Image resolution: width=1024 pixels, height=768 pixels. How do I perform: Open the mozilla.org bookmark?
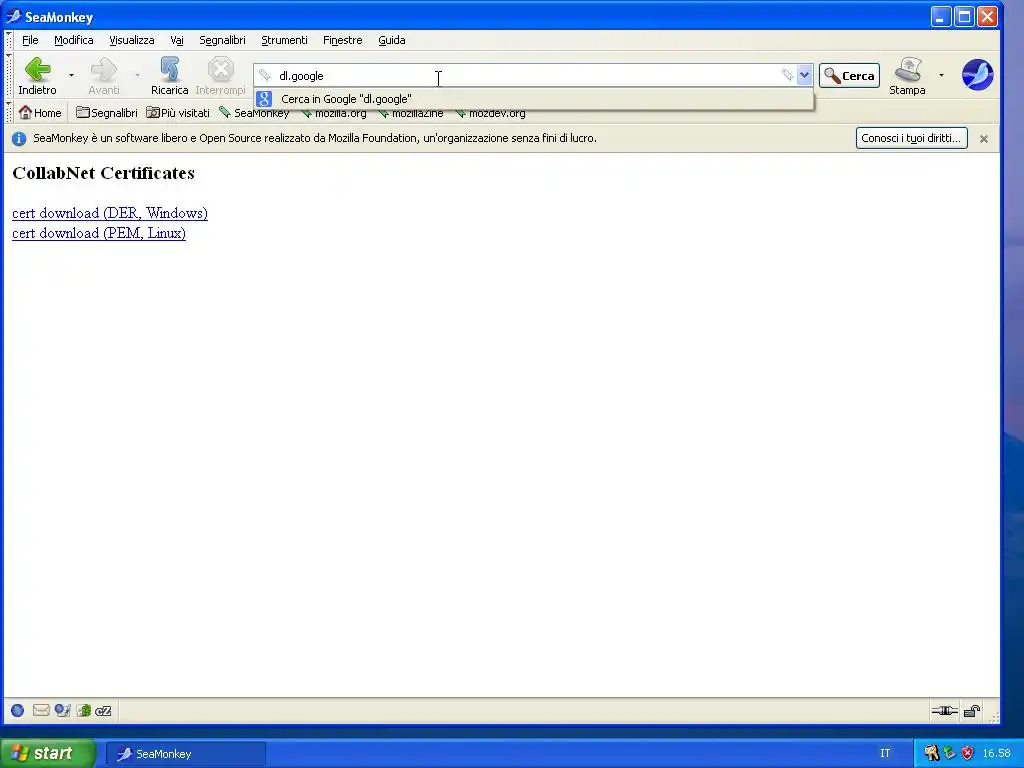coord(333,114)
